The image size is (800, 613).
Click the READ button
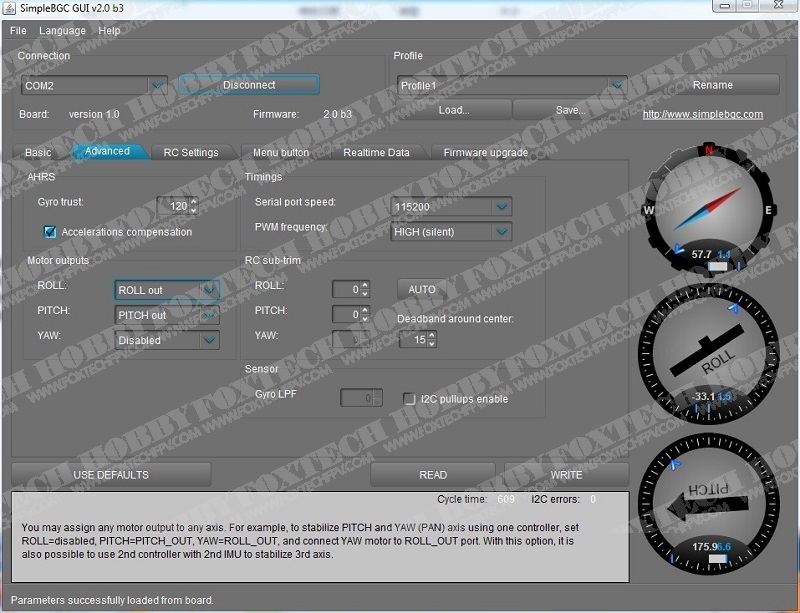pos(433,475)
